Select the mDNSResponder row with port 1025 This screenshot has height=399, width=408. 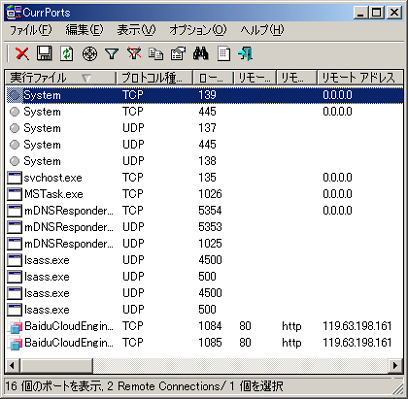click(x=204, y=244)
